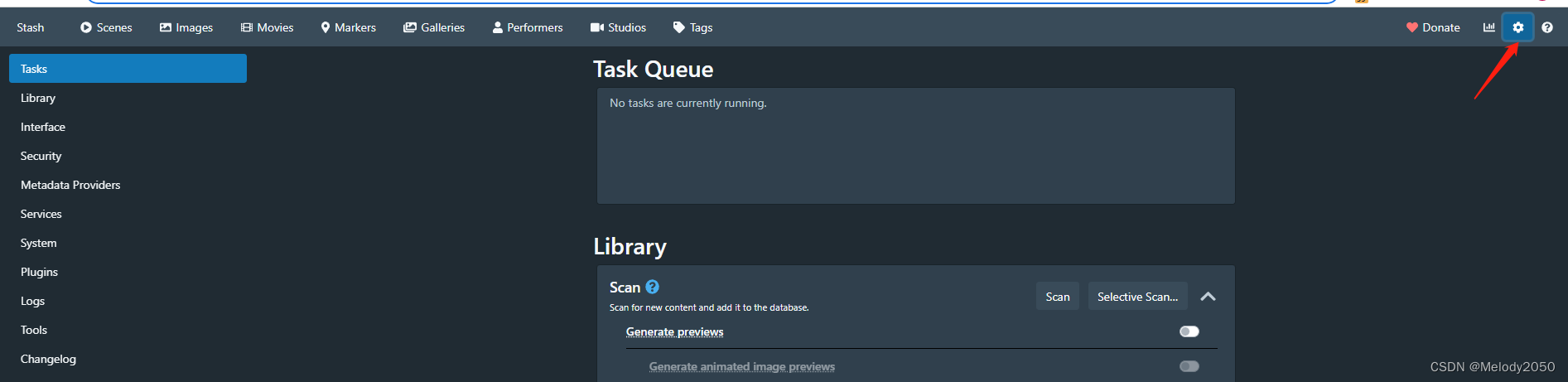Open the Scenes page from navbar
1568x382 pixels.
pyautogui.click(x=106, y=27)
